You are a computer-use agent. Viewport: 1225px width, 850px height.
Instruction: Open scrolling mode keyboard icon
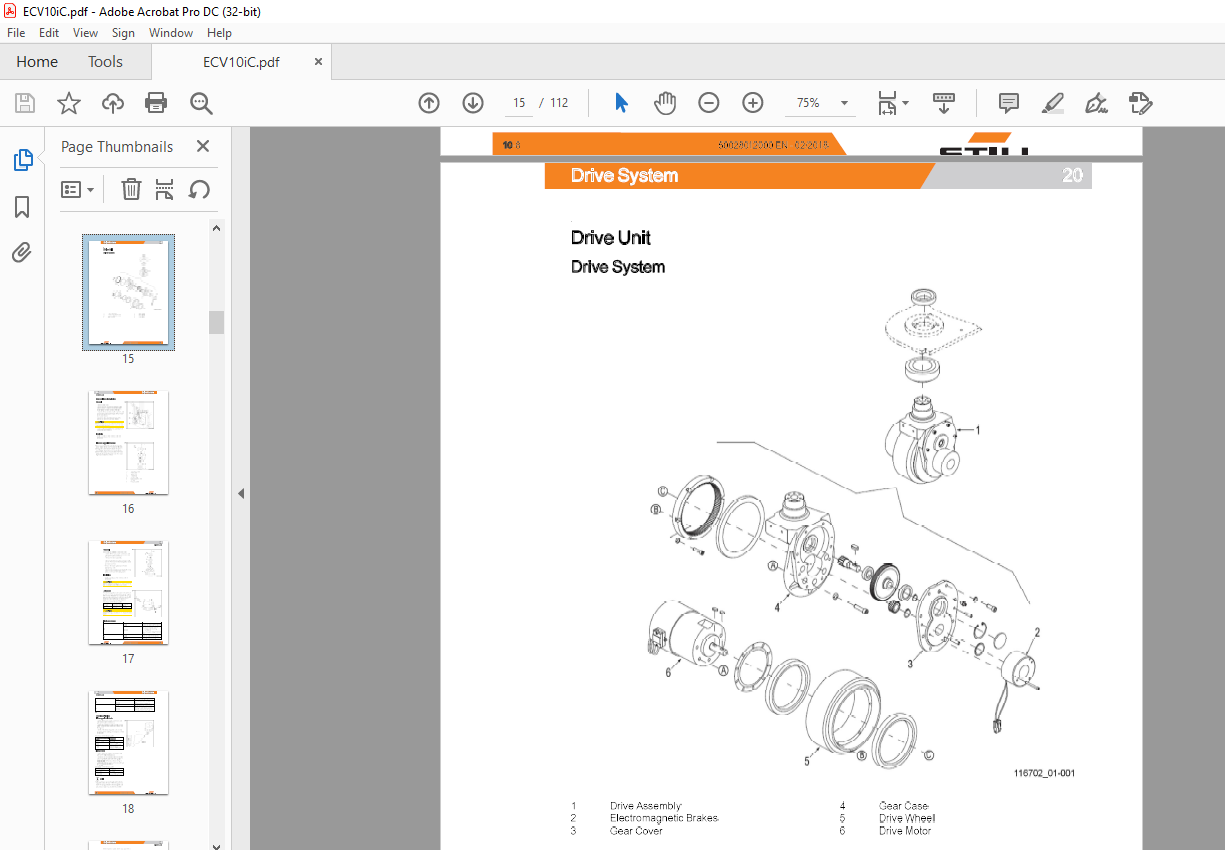click(x=944, y=103)
